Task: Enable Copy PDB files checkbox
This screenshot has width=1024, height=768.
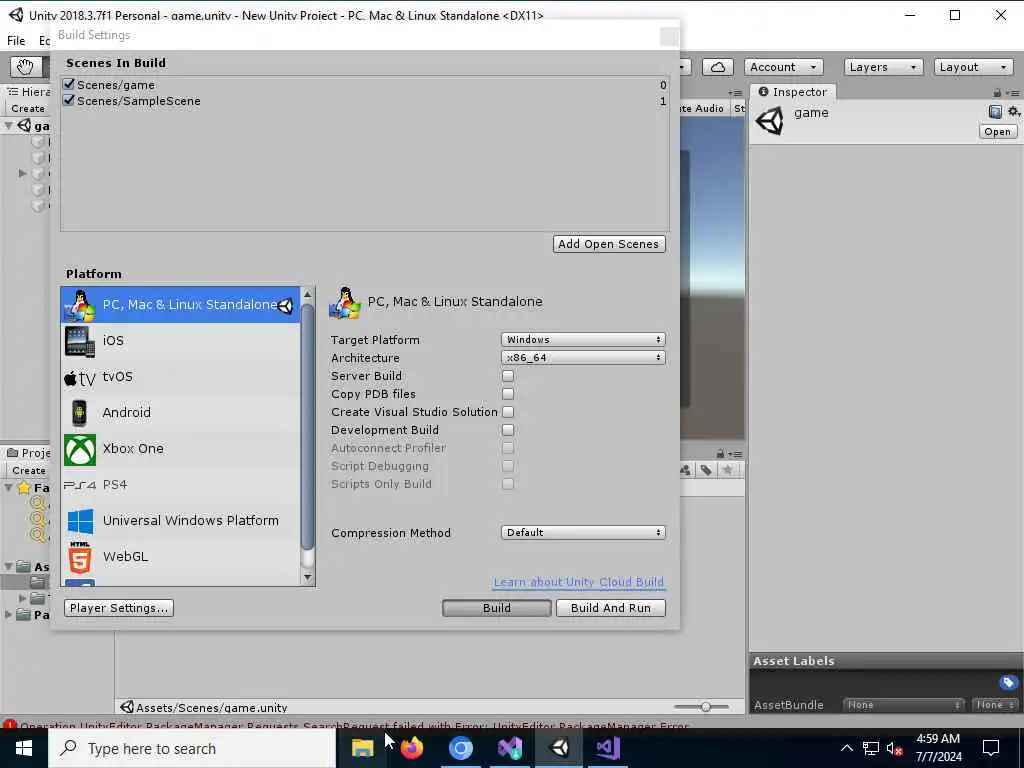Action: click(507, 394)
